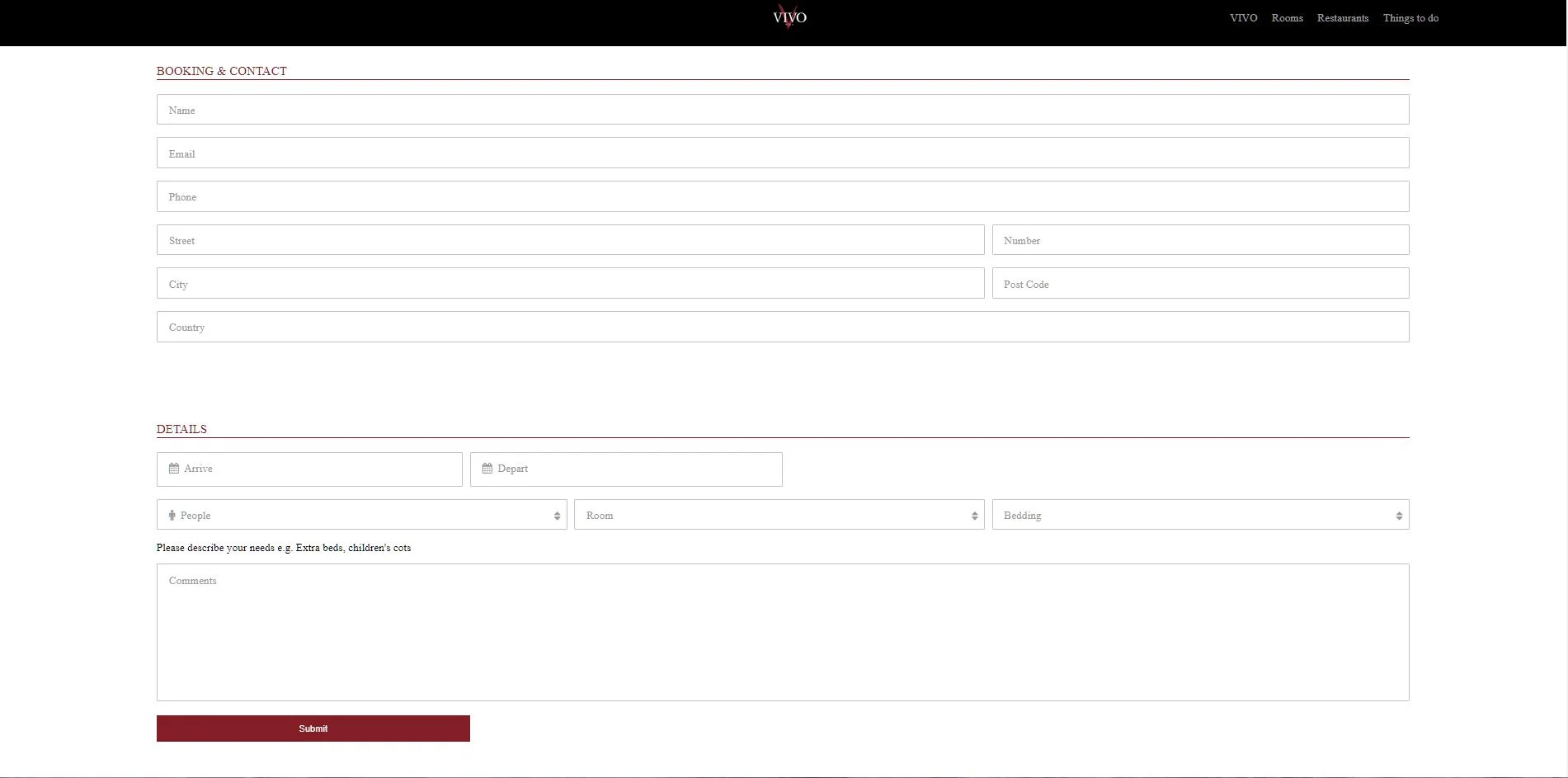Select the Country input field
This screenshot has width=1568, height=778.
click(x=782, y=326)
